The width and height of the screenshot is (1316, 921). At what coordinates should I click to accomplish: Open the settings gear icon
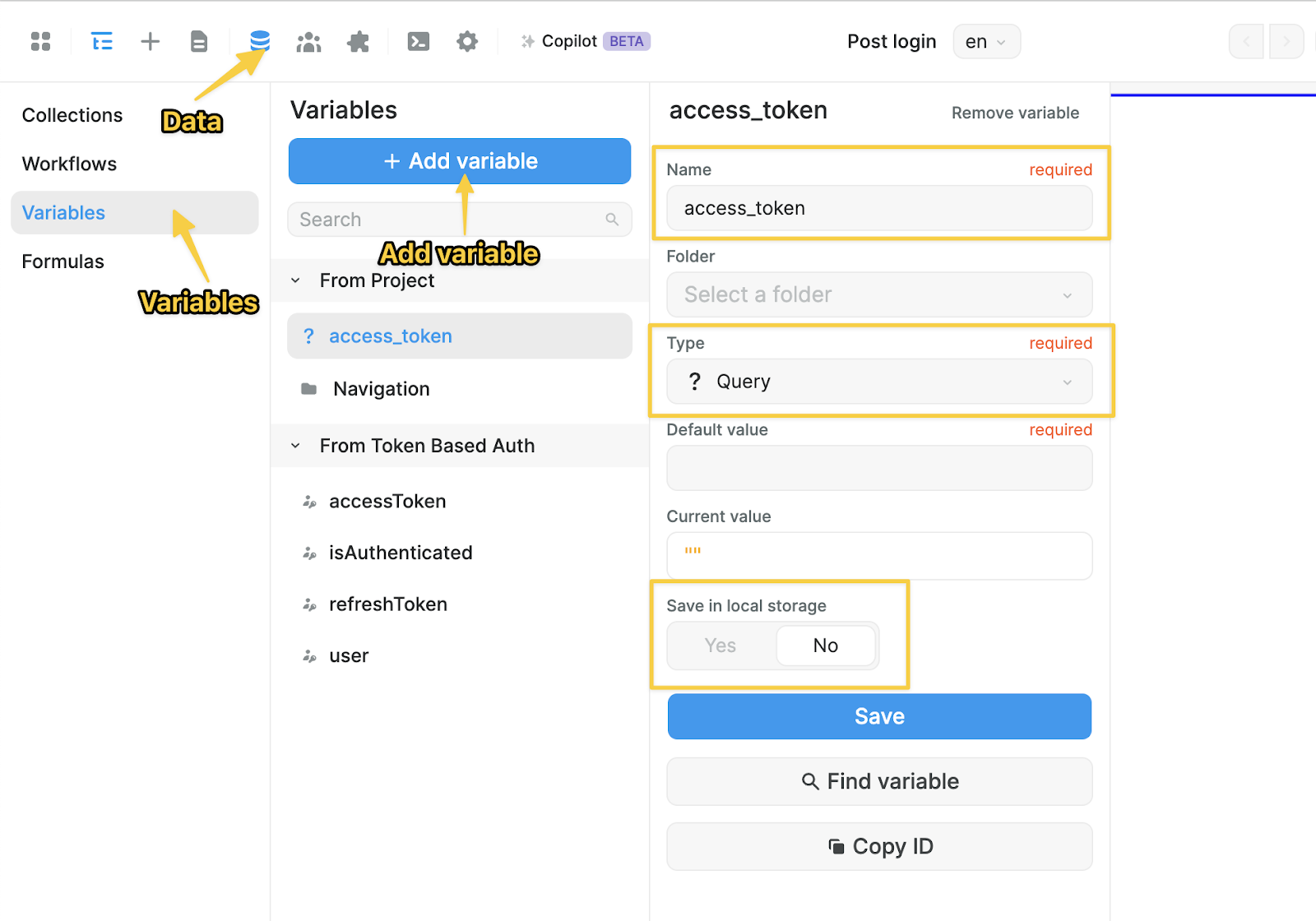pyautogui.click(x=466, y=40)
